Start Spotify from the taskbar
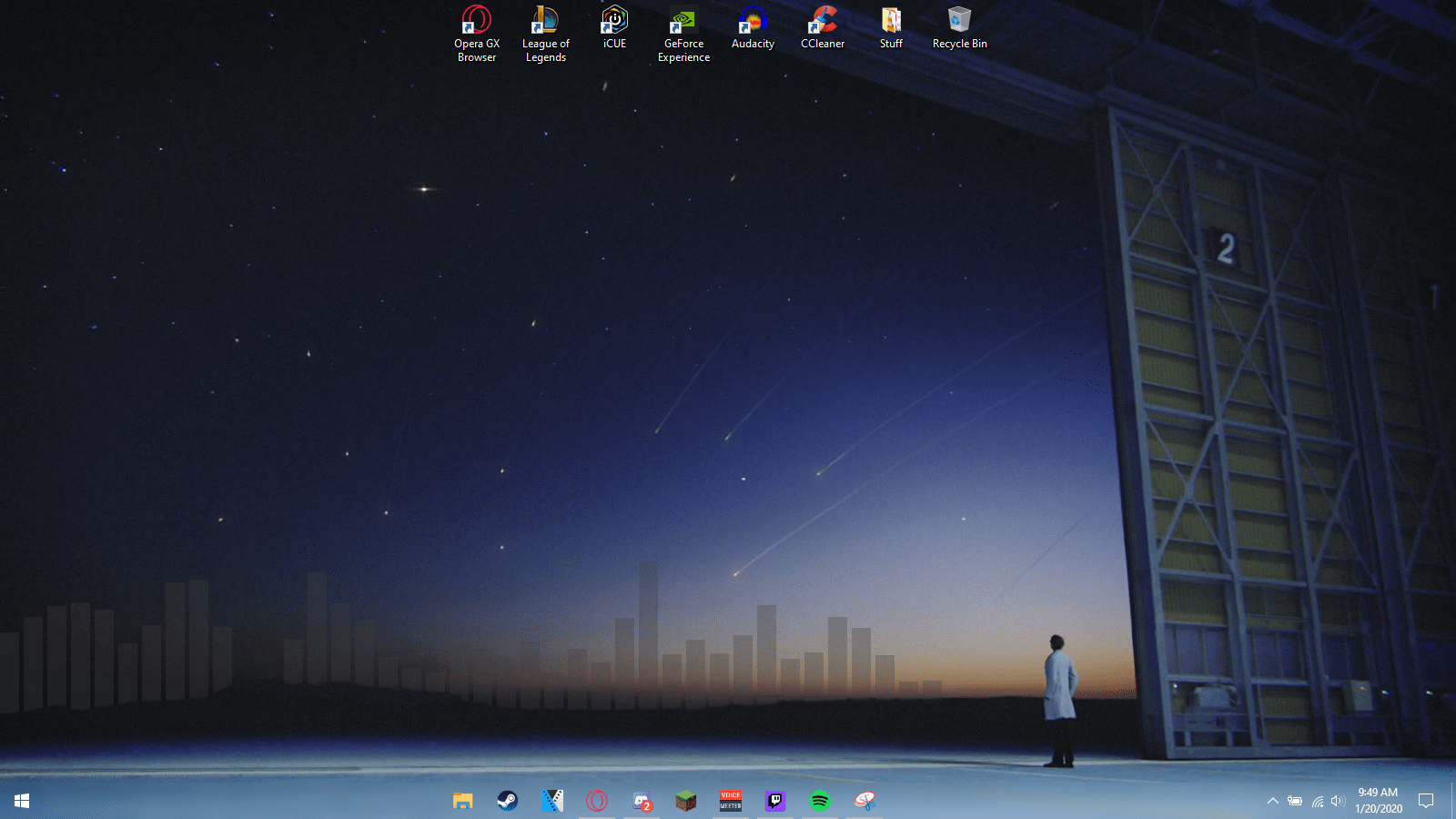Image resolution: width=1456 pixels, height=819 pixels. pos(819,801)
